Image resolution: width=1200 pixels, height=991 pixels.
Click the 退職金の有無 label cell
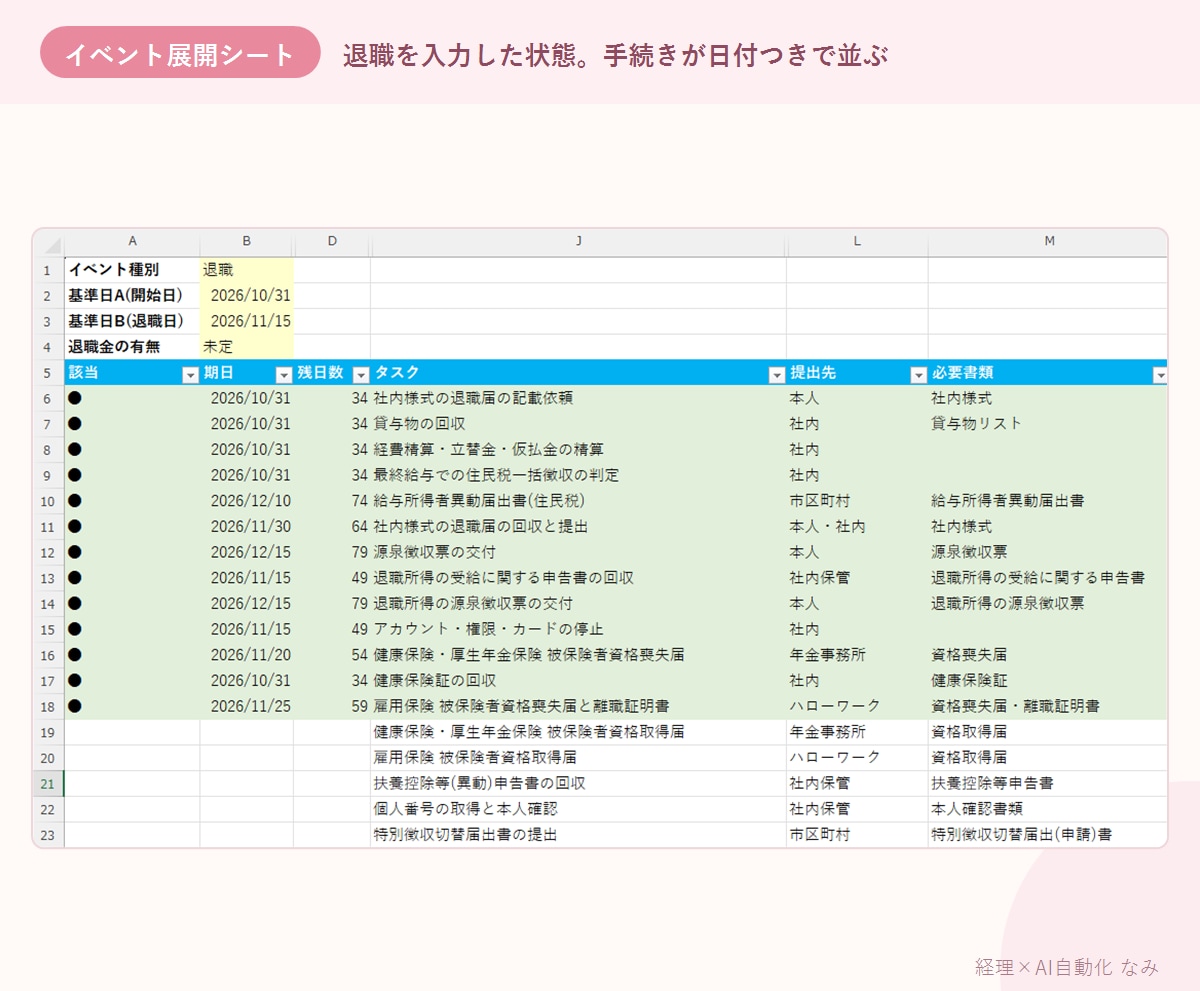[x=132, y=347]
